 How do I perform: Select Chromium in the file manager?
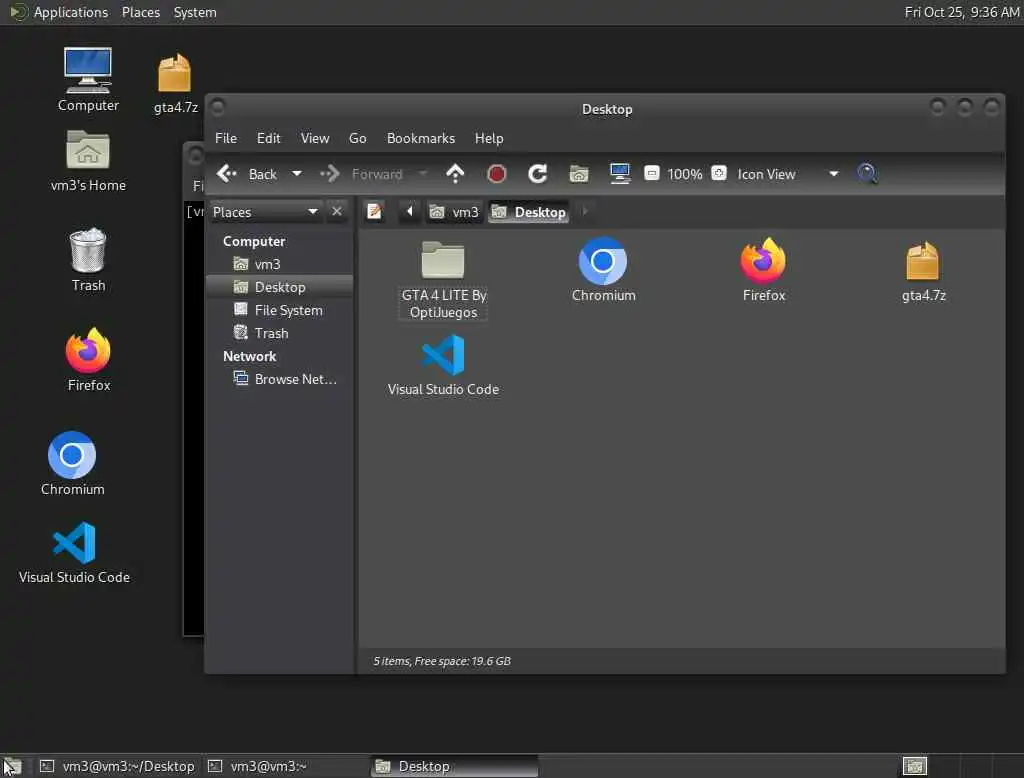(x=603, y=270)
